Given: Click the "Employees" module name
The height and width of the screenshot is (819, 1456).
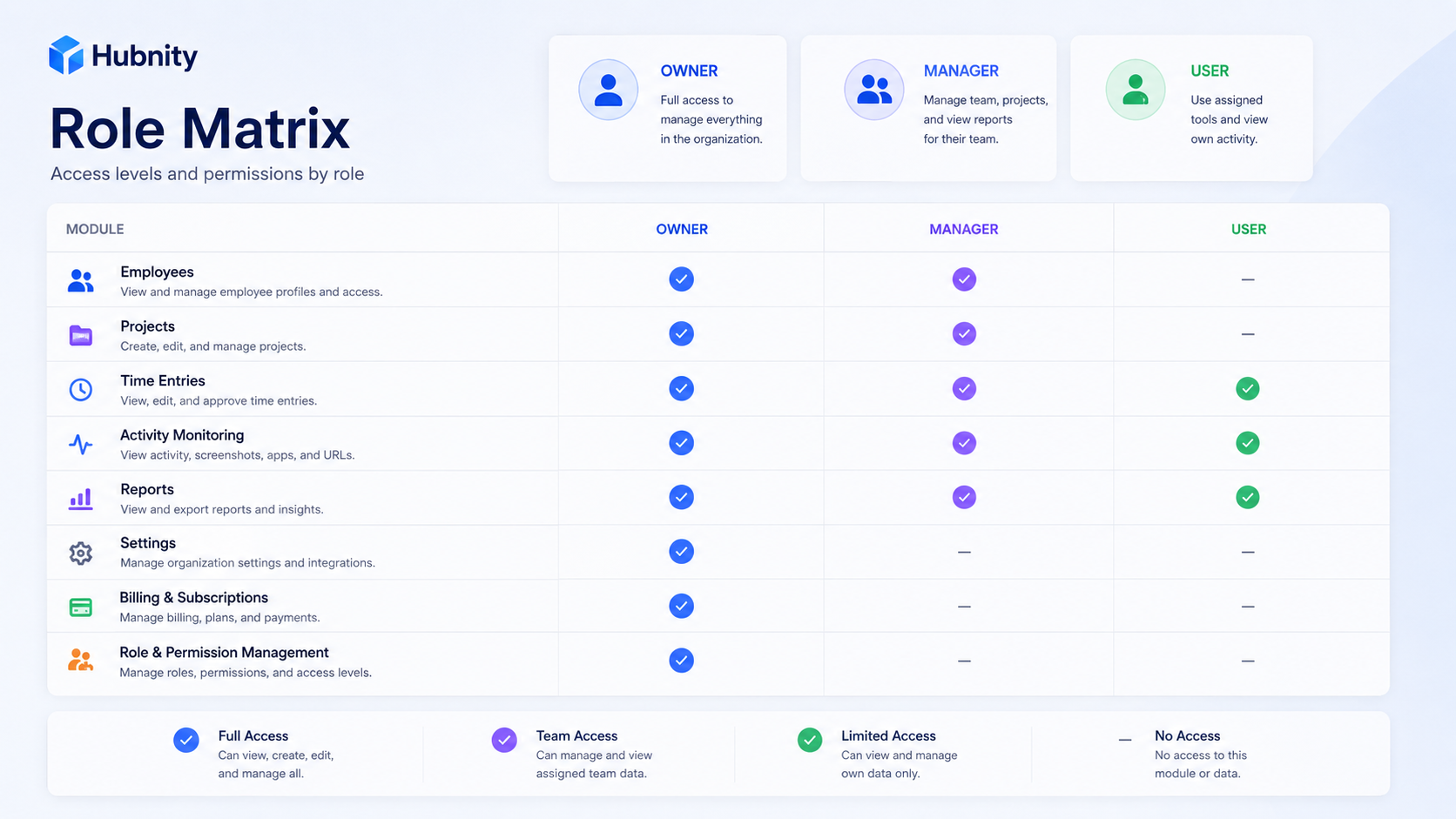Looking at the screenshot, I should point(157,272).
